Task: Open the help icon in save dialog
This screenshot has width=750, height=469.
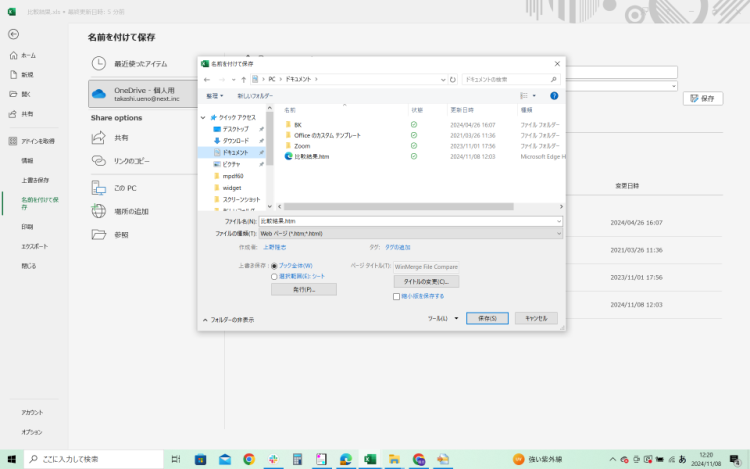Action: coord(553,96)
